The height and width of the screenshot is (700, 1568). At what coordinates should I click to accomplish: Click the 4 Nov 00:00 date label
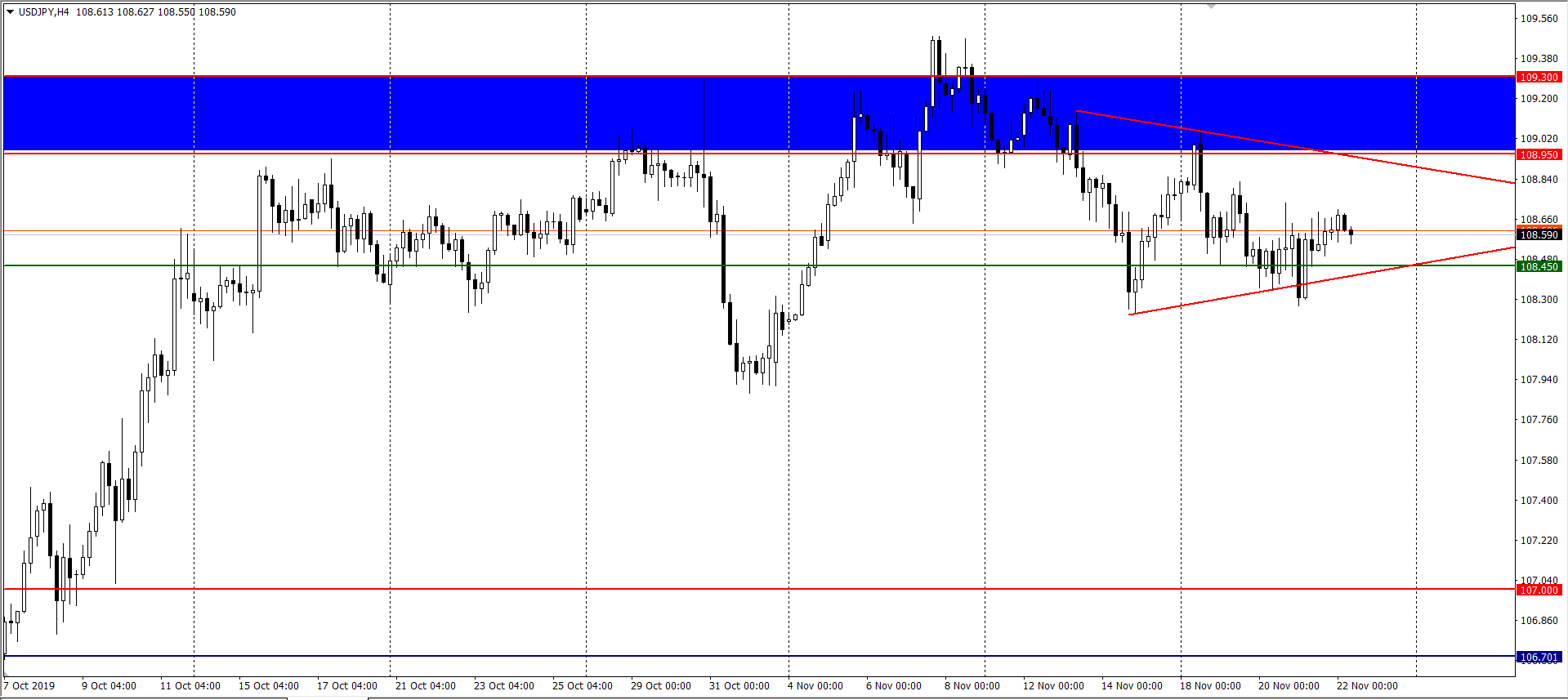tap(815, 686)
